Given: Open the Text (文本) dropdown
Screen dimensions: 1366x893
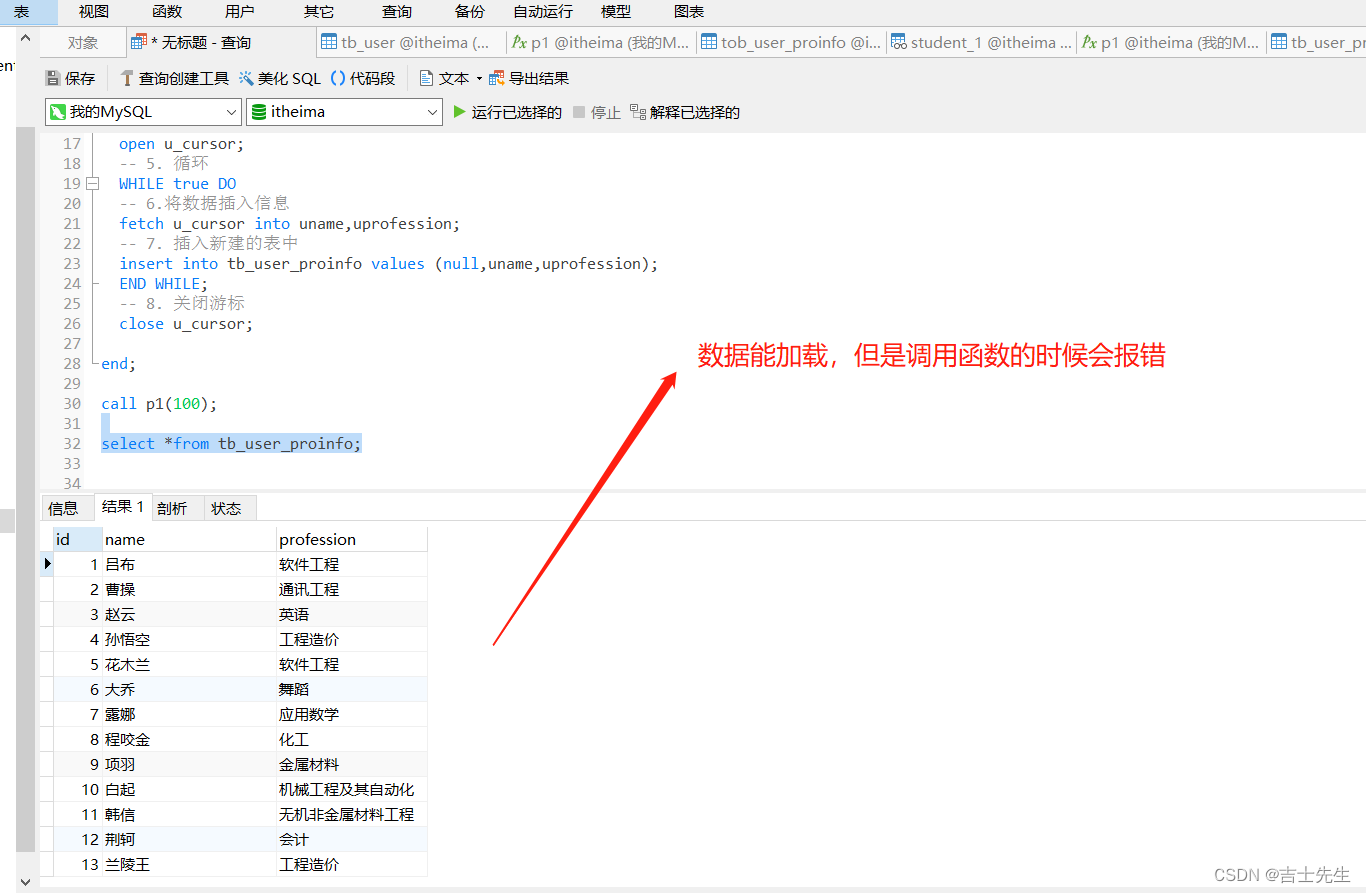Looking at the screenshot, I should coord(450,78).
